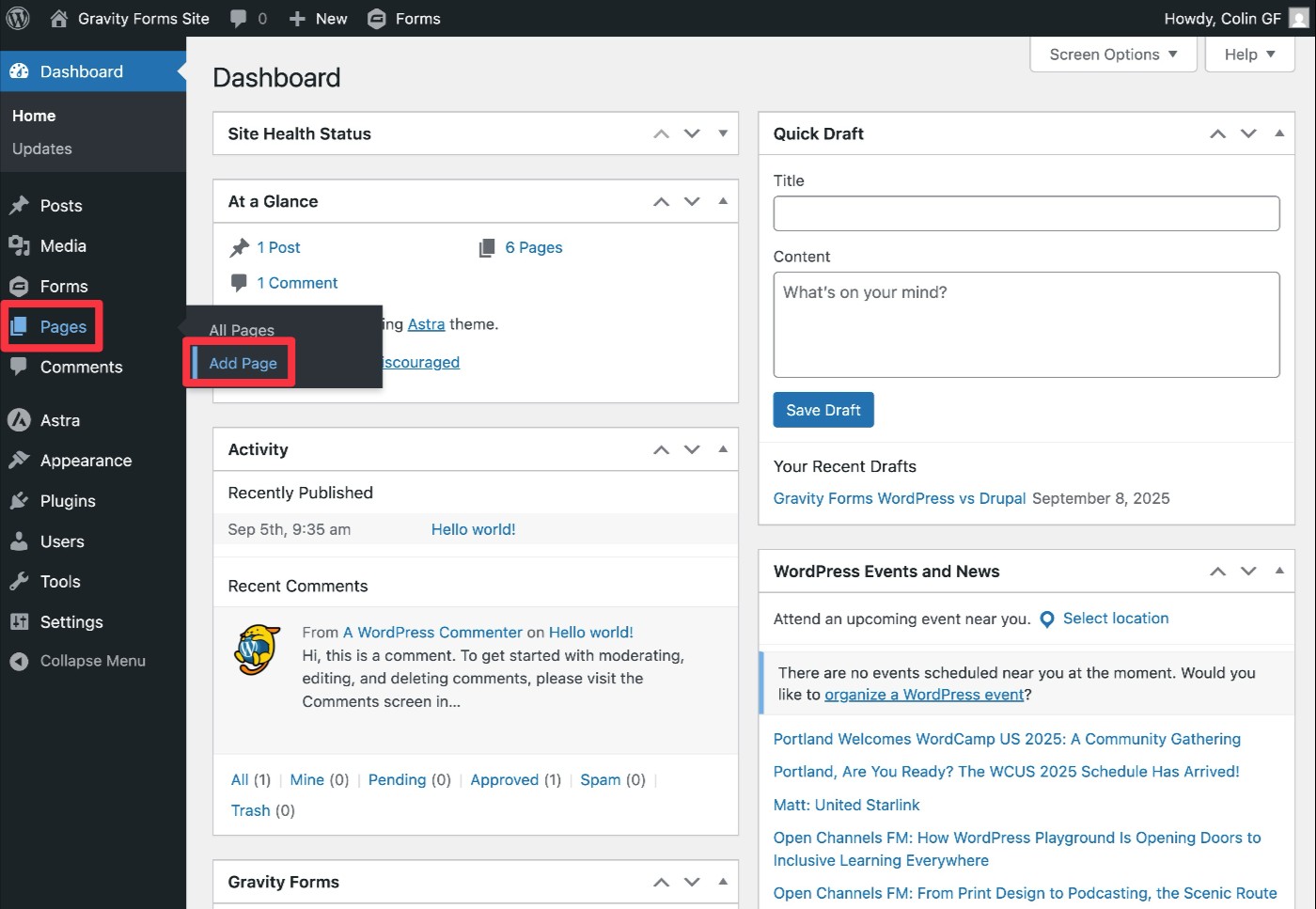Expand the Help dropdown tab
The image size is (1316, 909).
1249,55
